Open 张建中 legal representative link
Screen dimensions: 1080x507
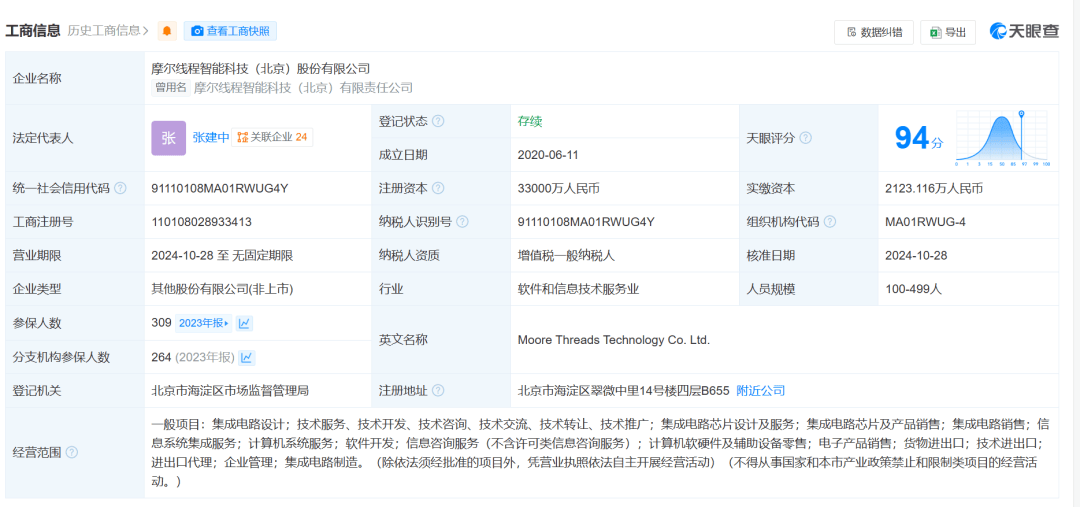211,138
